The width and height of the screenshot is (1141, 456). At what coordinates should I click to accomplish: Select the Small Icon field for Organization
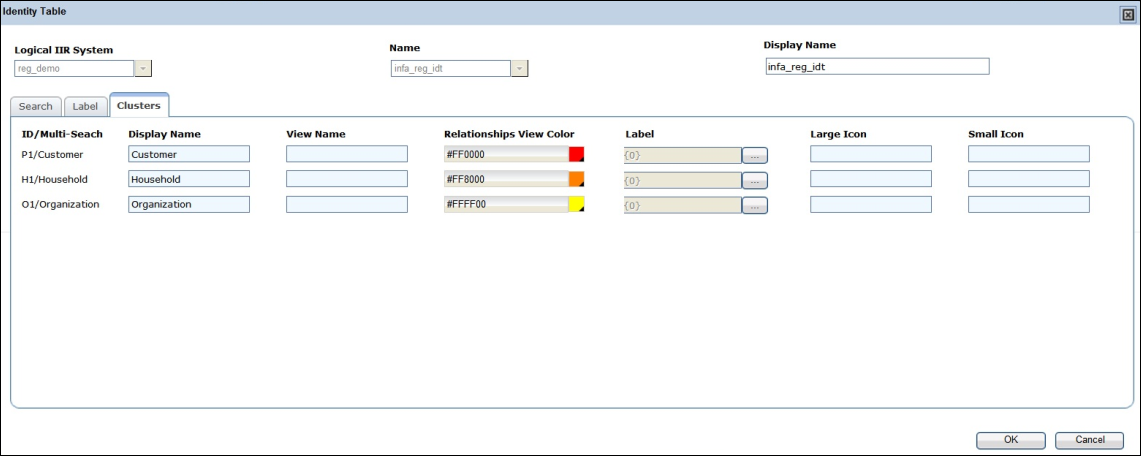click(x=1028, y=204)
